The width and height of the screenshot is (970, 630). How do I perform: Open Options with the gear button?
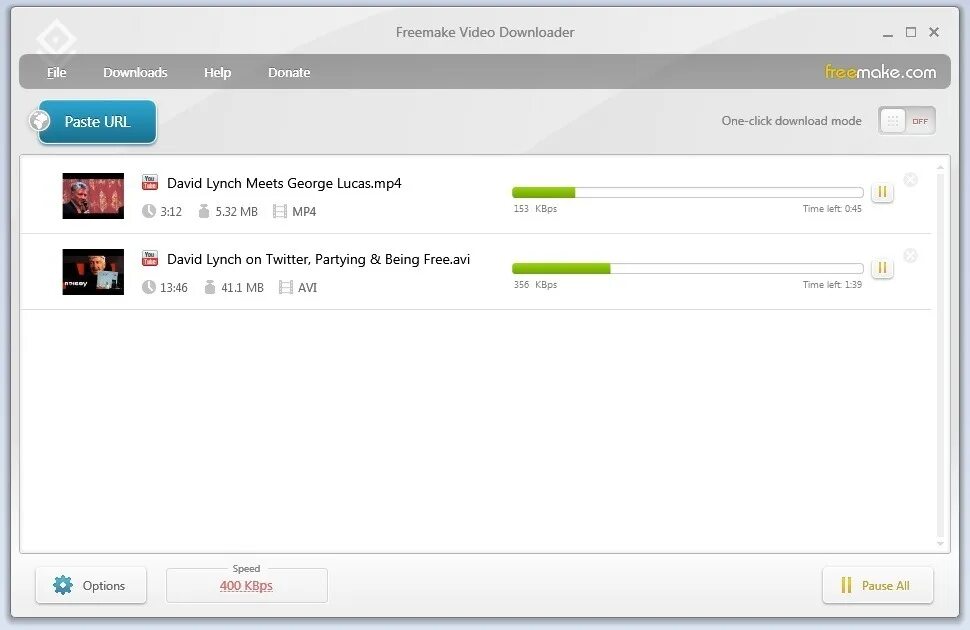[x=91, y=585]
